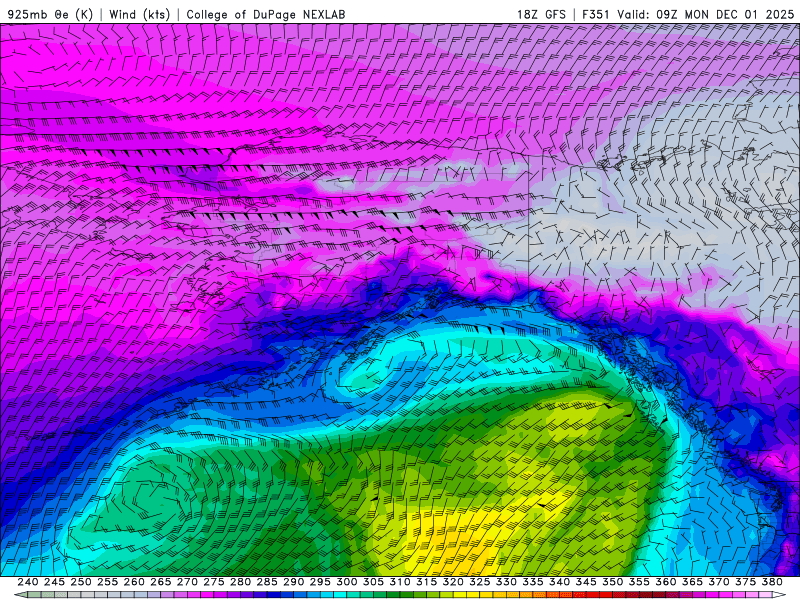The height and width of the screenshot is (600, 800).
Task: Click the 310 color scale label
Action: (399, 582)
